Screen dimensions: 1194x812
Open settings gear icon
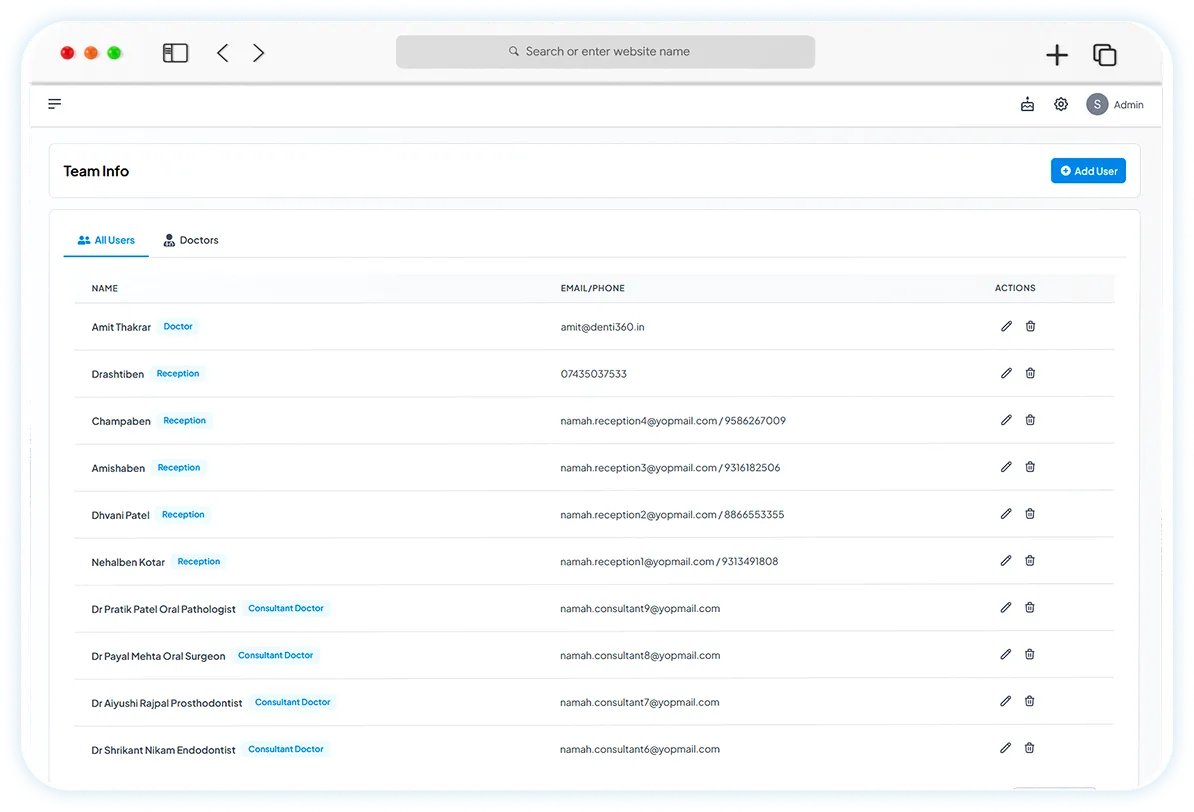pos(1061,104)
